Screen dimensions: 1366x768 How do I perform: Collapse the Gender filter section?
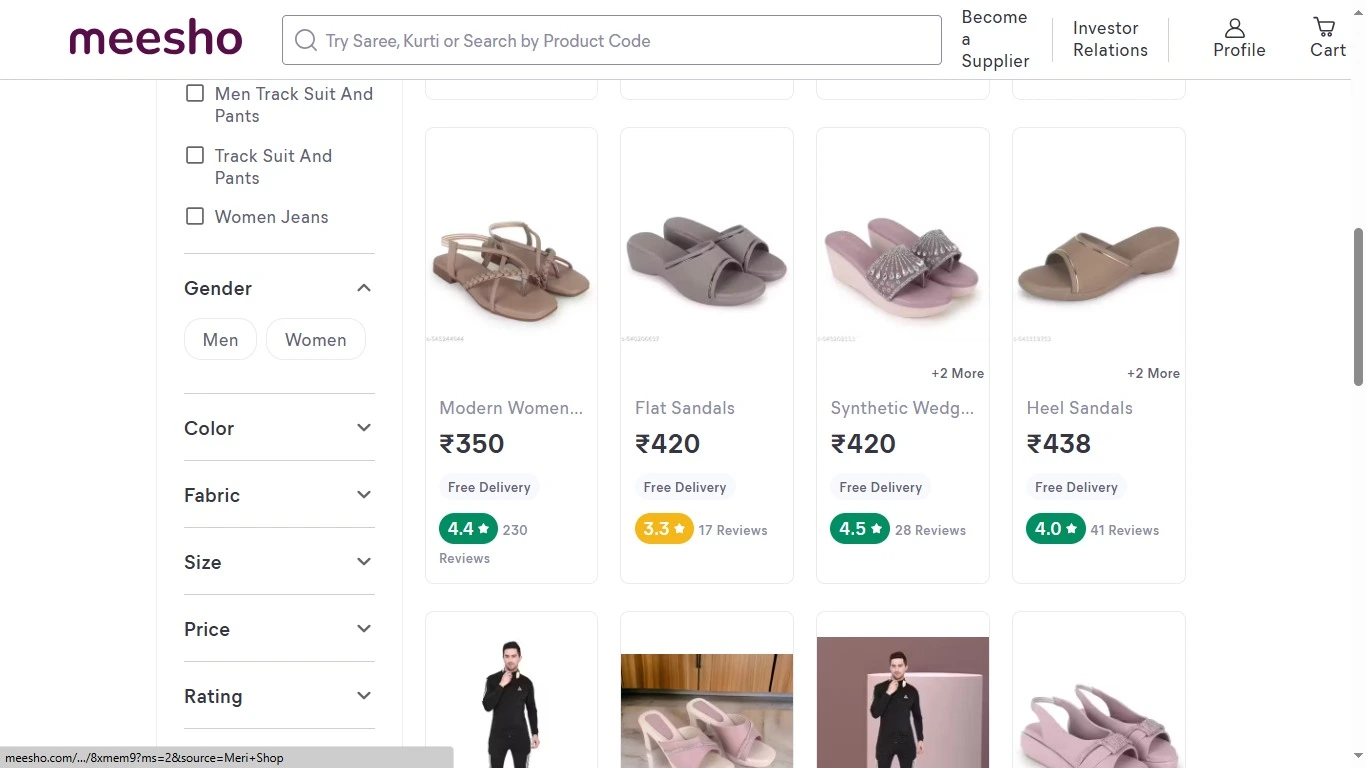pyautogui.click(x=364, y=288)
